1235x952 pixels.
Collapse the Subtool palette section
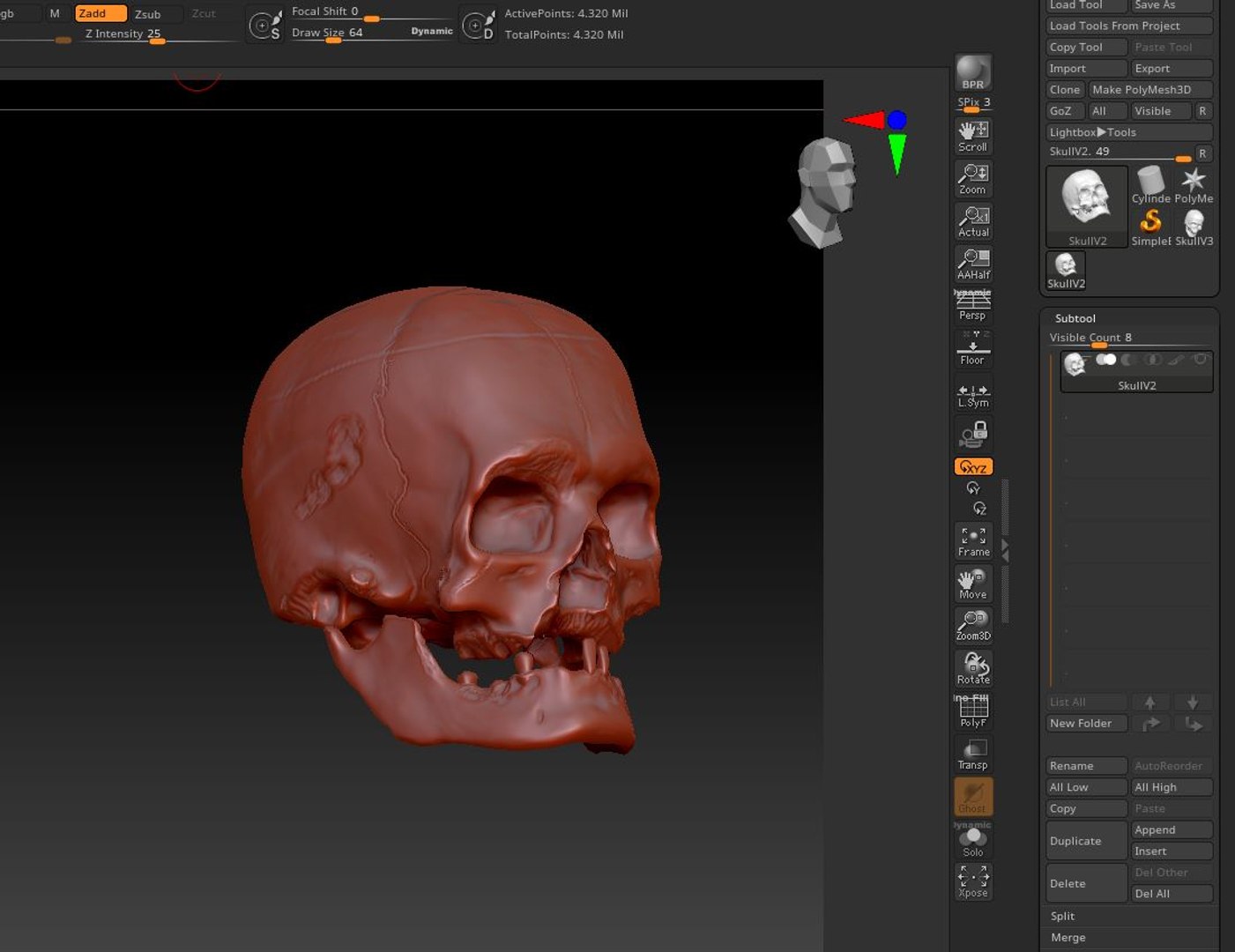(x=1075, y=318)
